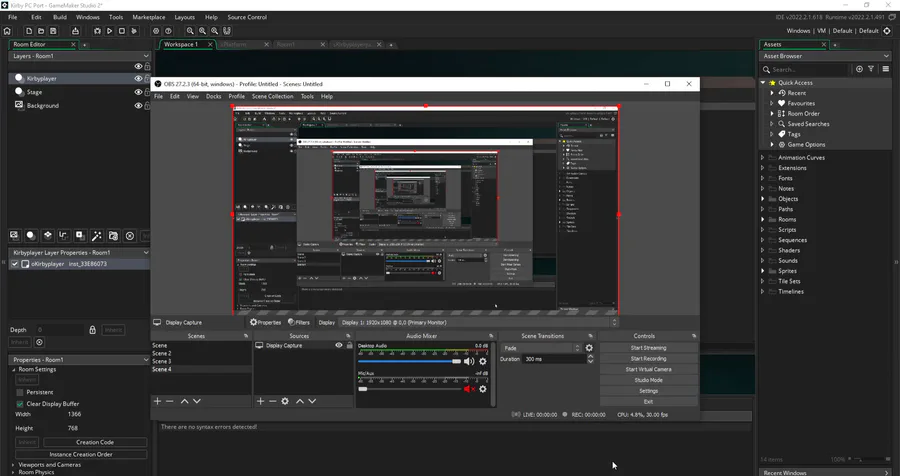Toggle visibility eye for Kirbyplayer layer
Screen dimensions: 900x476
pos(138,78)
